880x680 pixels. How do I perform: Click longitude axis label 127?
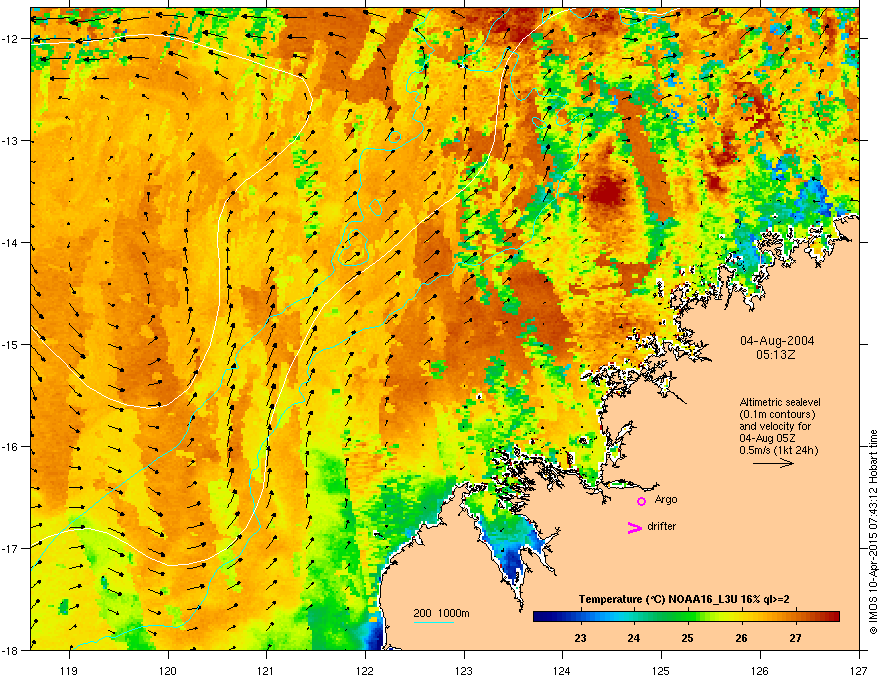859,670
